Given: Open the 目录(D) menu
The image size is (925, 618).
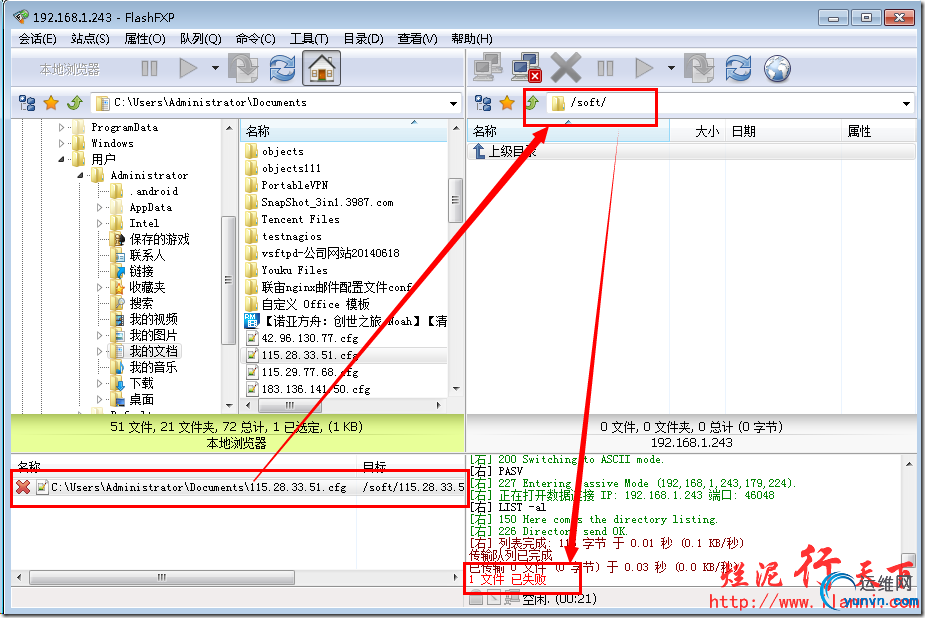Looking at the screenshot, I should (x=363, y=39).
